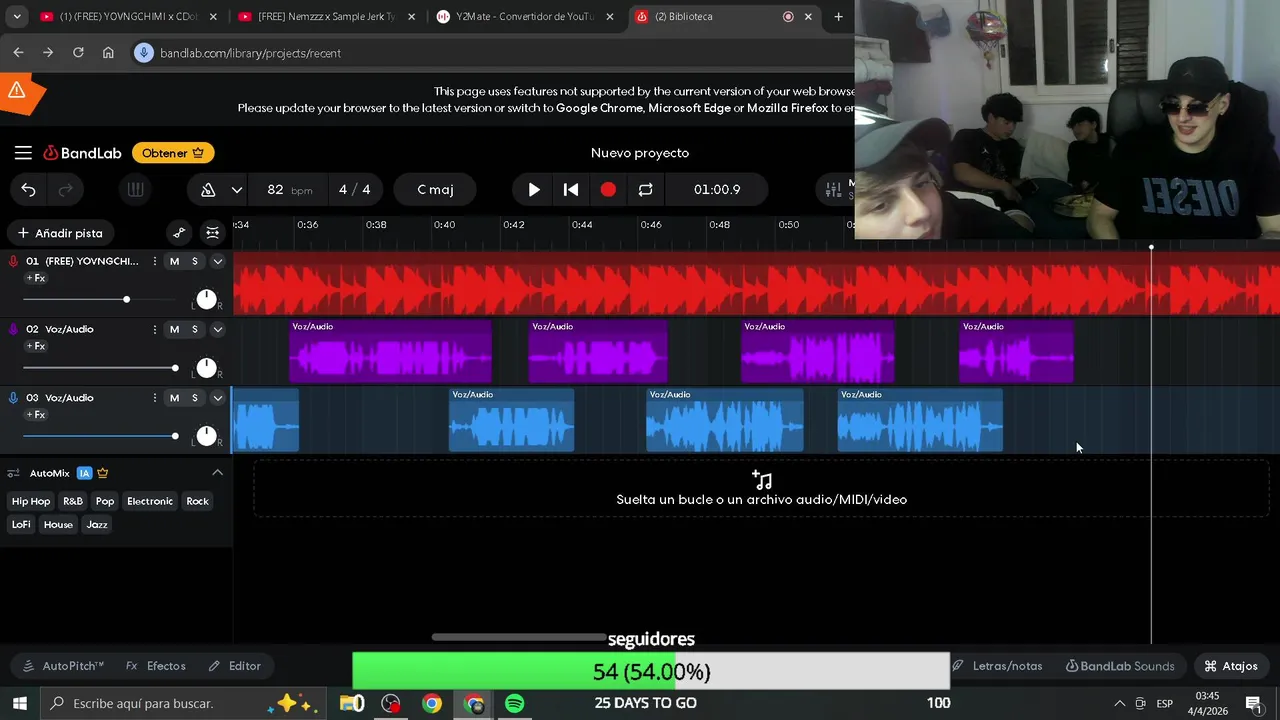The image size is (1280, 720).
Task: Open the metronome options dropdown
Action: coord(237,190)
